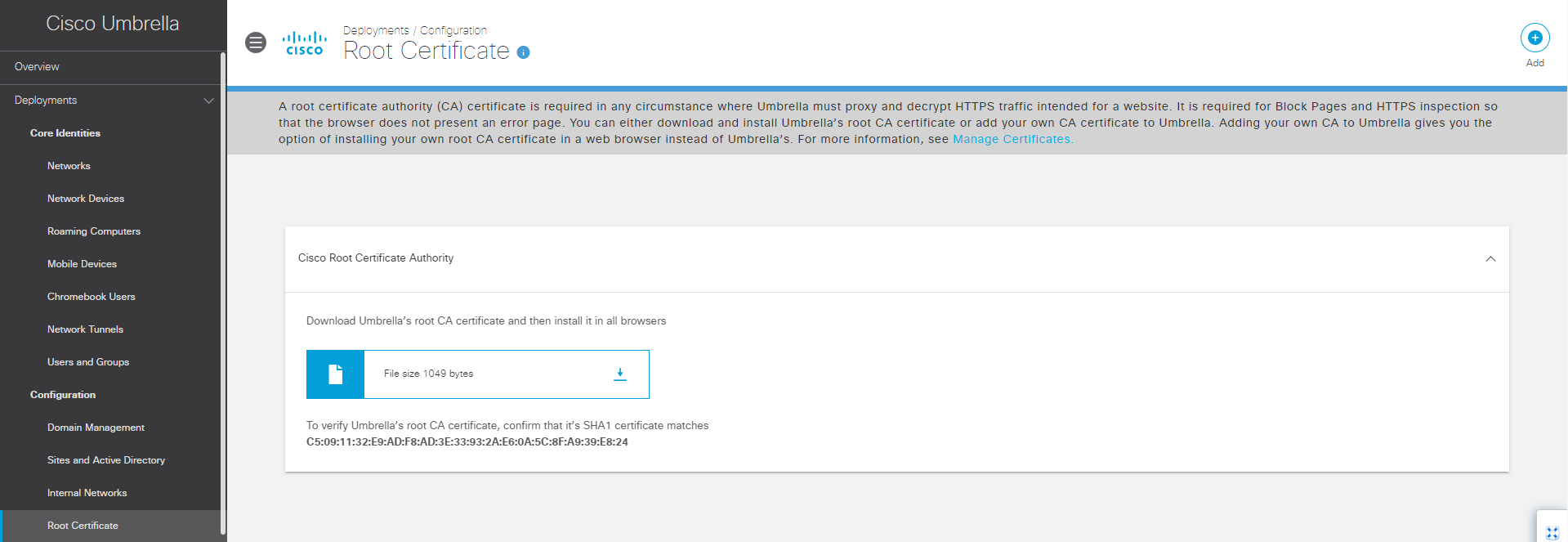This screenshot has height=542, width=1568.
Task: Click the Core Identities heading
Action: (65, 133)
